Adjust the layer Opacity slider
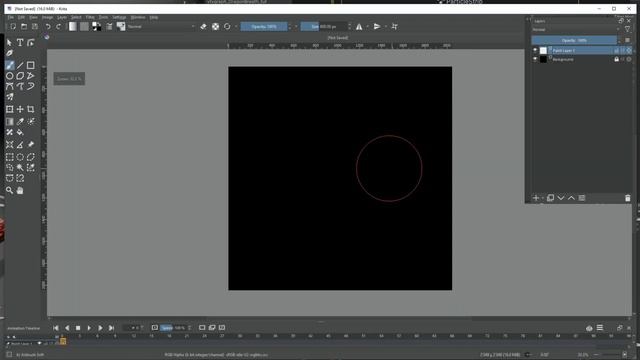640x360 pixels. [574, 40]
